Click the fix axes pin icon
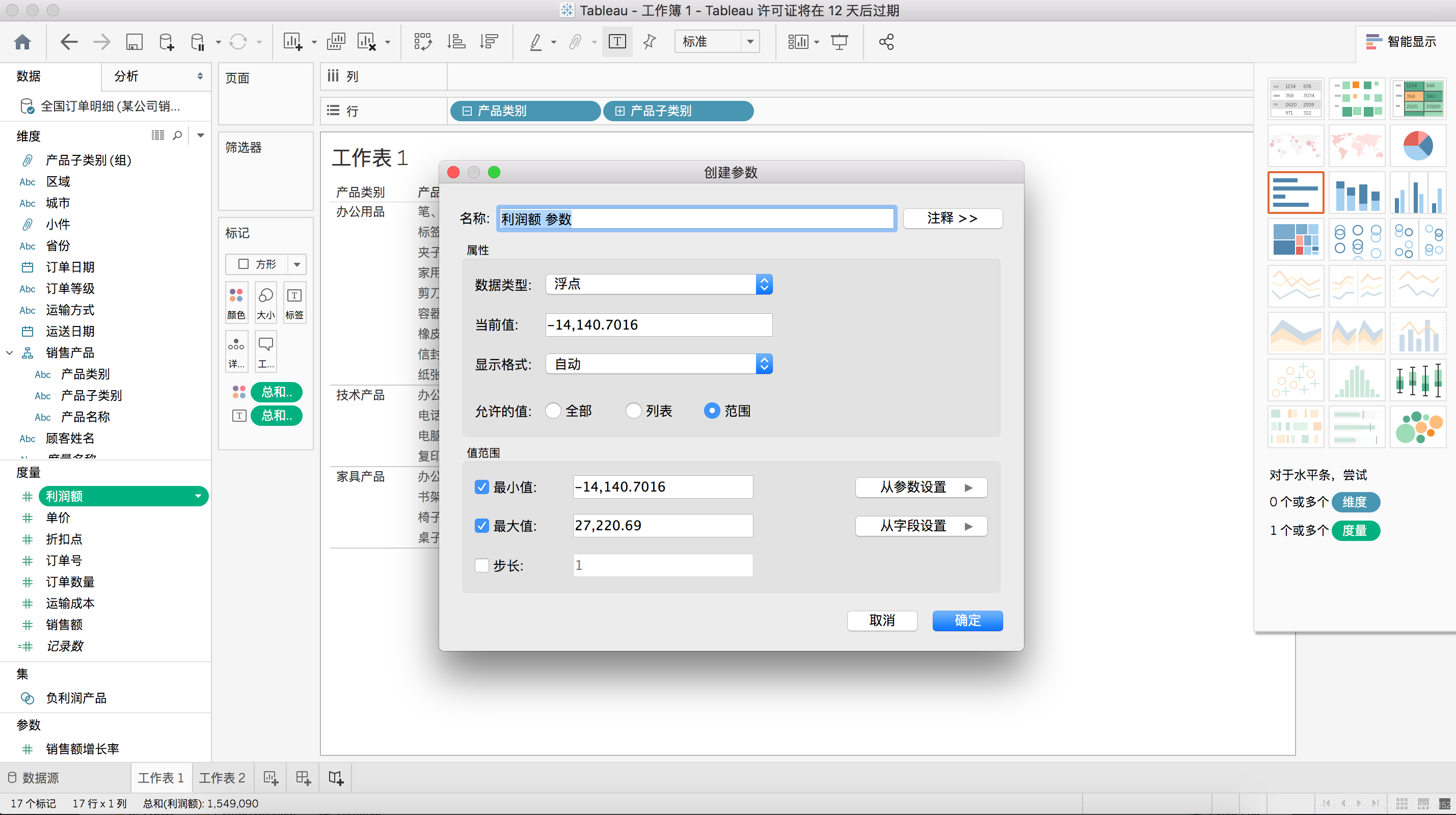 (650, 42)
